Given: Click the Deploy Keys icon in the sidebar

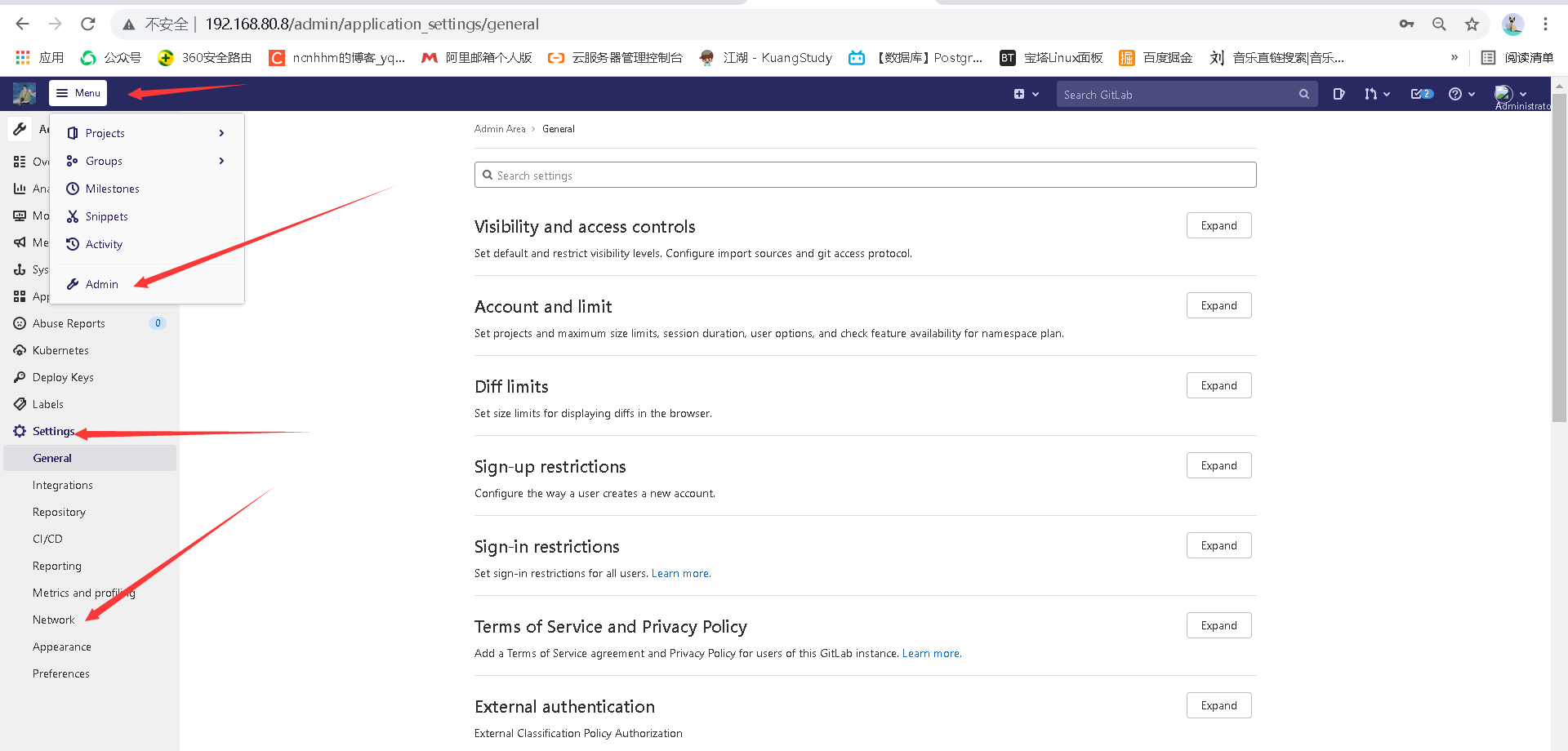Looking at the screenshot, I should point(20,376).
